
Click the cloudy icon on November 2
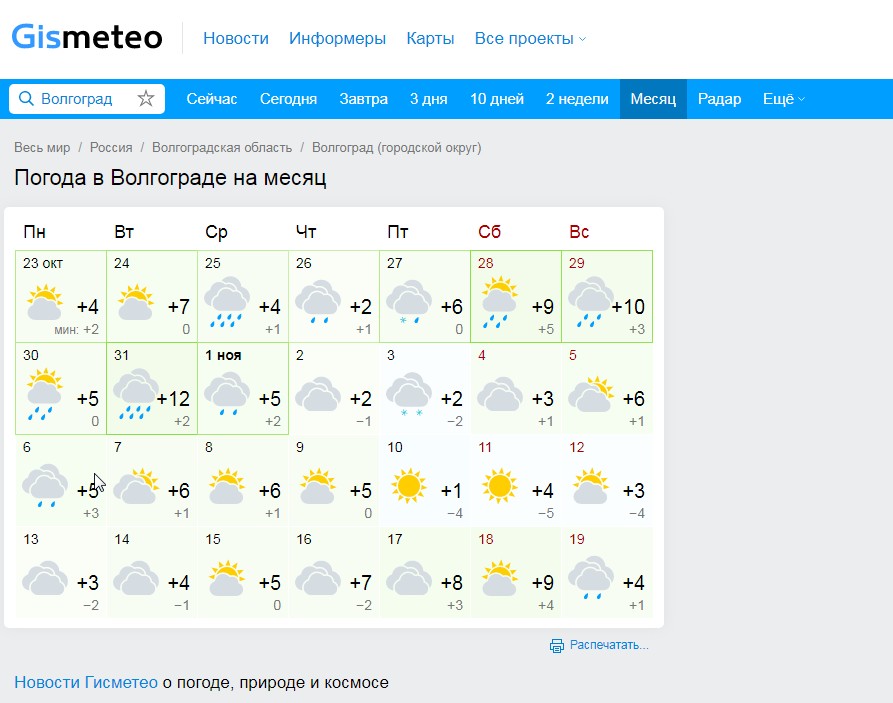coord(318,394)
